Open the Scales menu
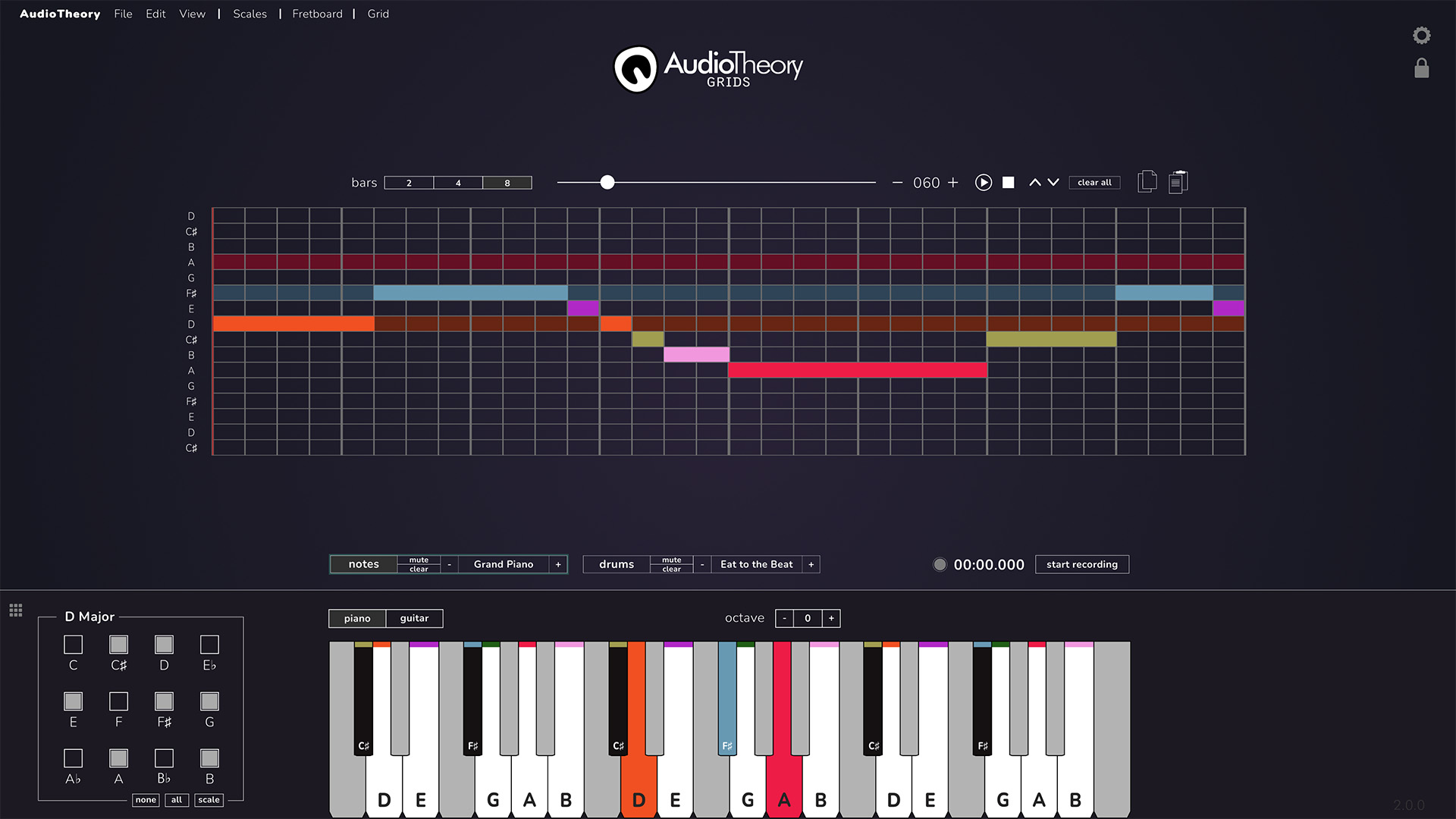This screenshot has height=819, width=1456. (x=249, y=14)
